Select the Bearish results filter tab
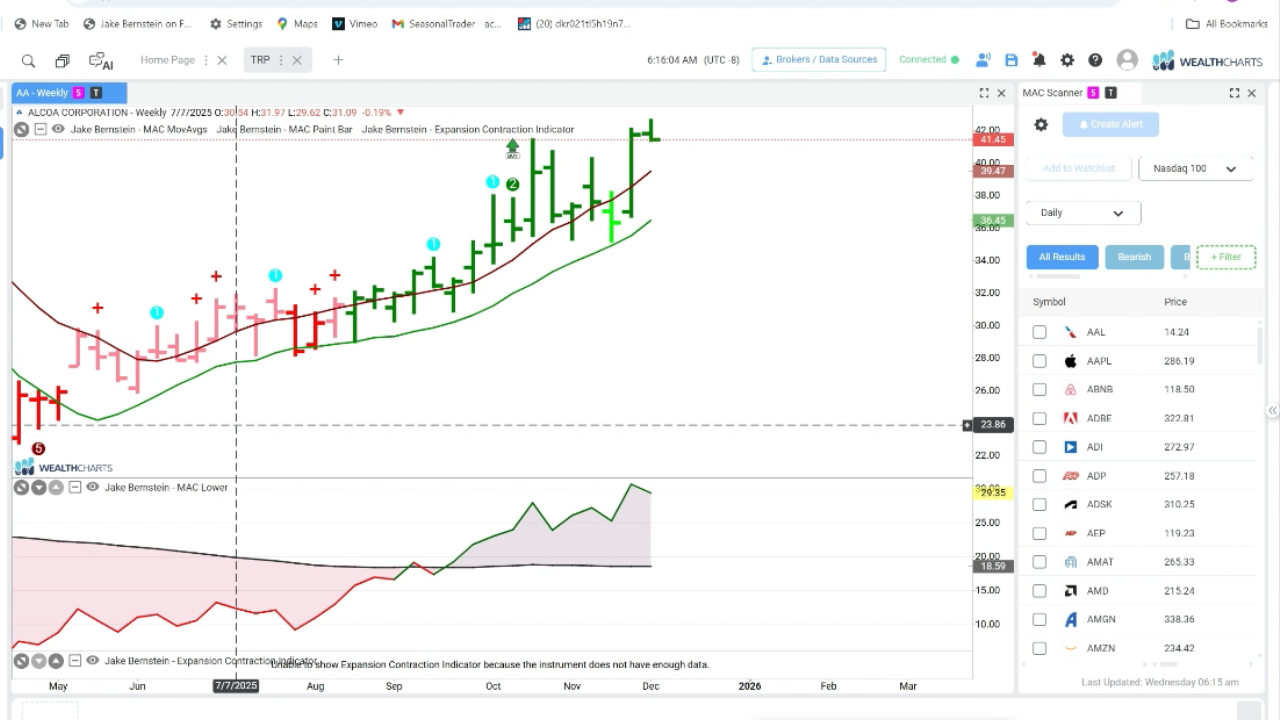This screenshot has height=720, width=1280. click(x=1134, y=257)
